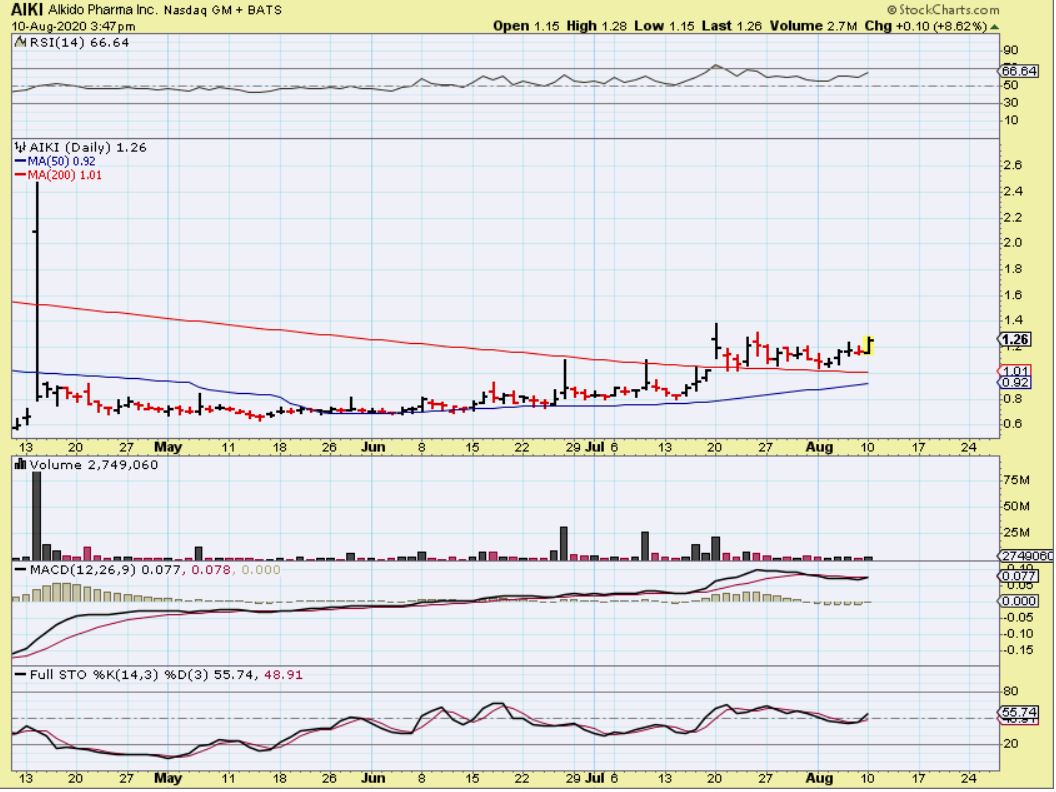Click the red MA(200) legend line swatch
Image resolution: width=1056 pixels, height=792 pixels.
pos(20,175)
